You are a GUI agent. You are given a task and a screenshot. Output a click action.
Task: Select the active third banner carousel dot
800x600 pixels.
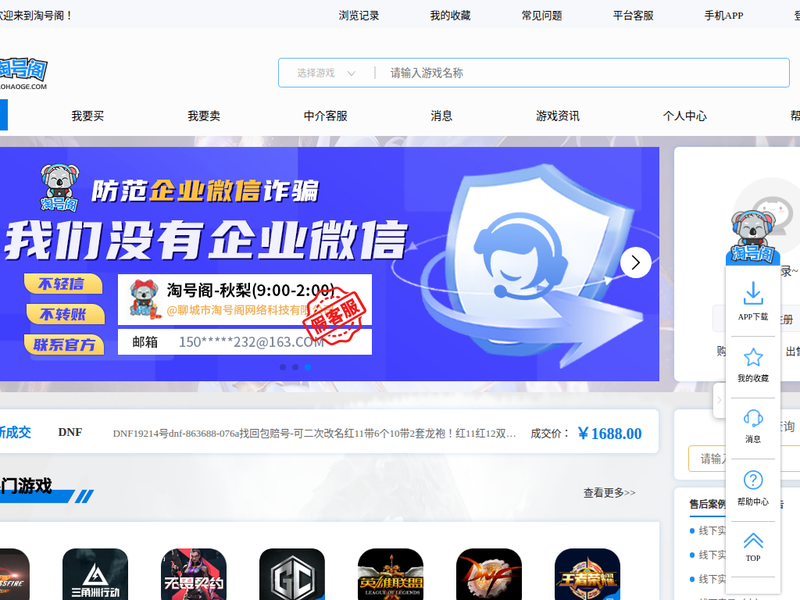click(308, 367)
